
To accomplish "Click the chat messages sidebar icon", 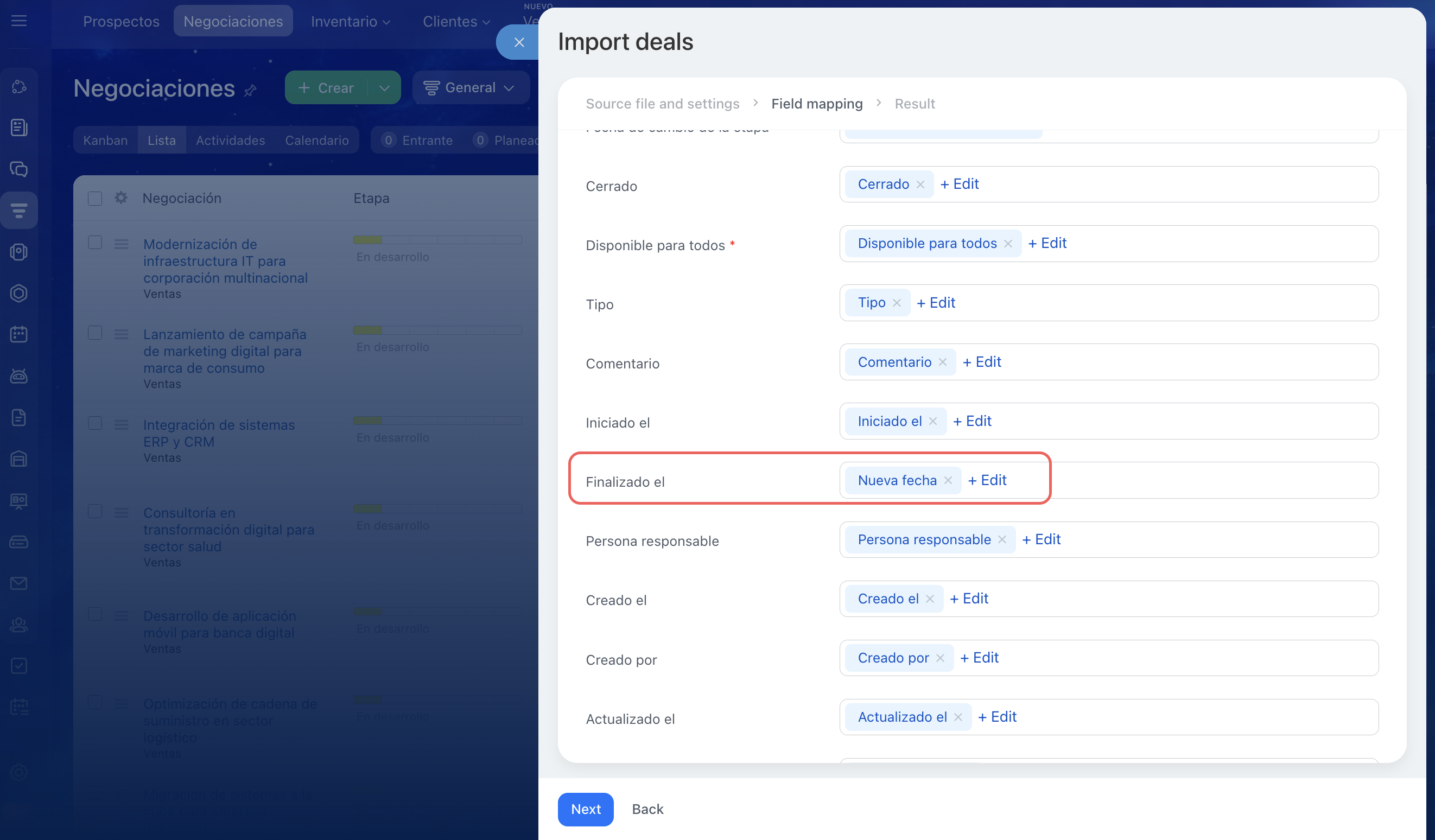I will [x=19, y=169].
